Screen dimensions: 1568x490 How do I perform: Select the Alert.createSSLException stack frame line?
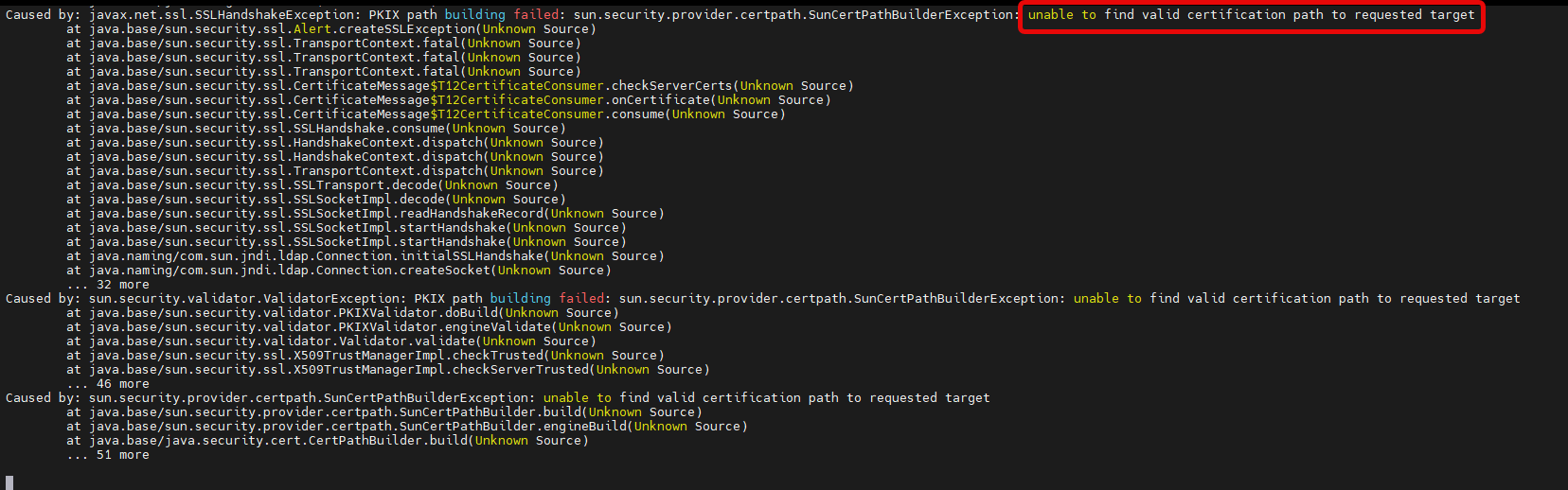coord(331,29)
